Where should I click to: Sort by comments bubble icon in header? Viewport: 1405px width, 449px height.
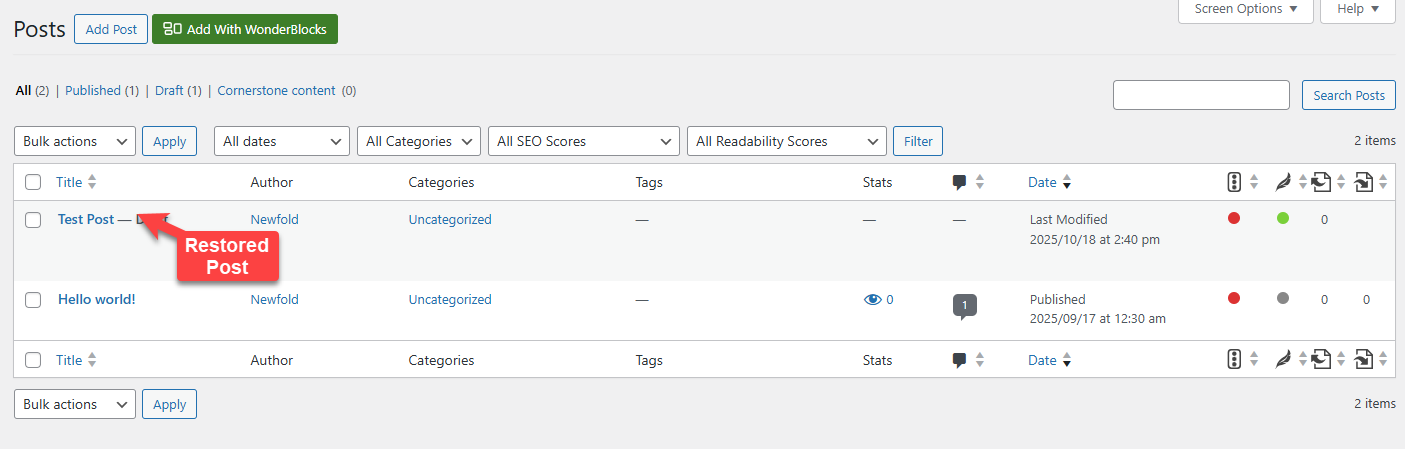[x=959, y=182]
